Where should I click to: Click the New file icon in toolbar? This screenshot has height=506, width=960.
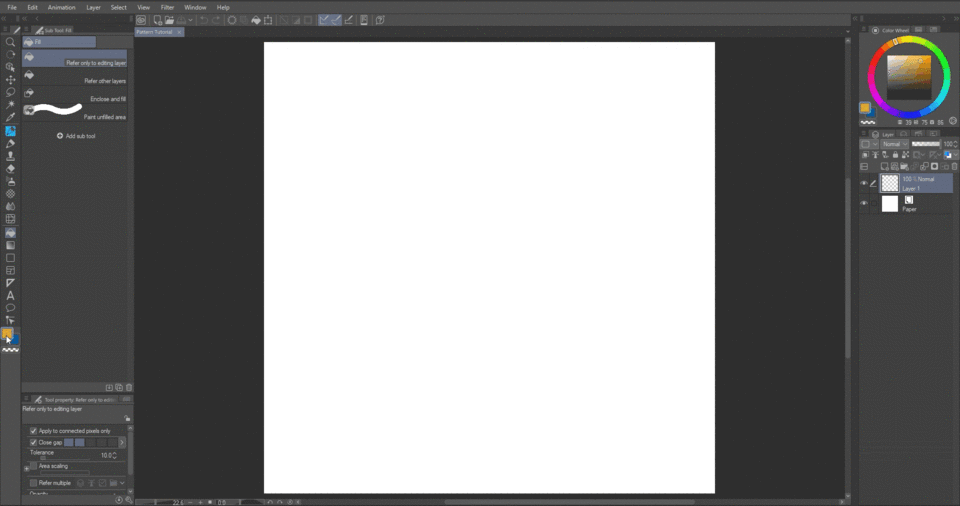[x=157, y=20]
